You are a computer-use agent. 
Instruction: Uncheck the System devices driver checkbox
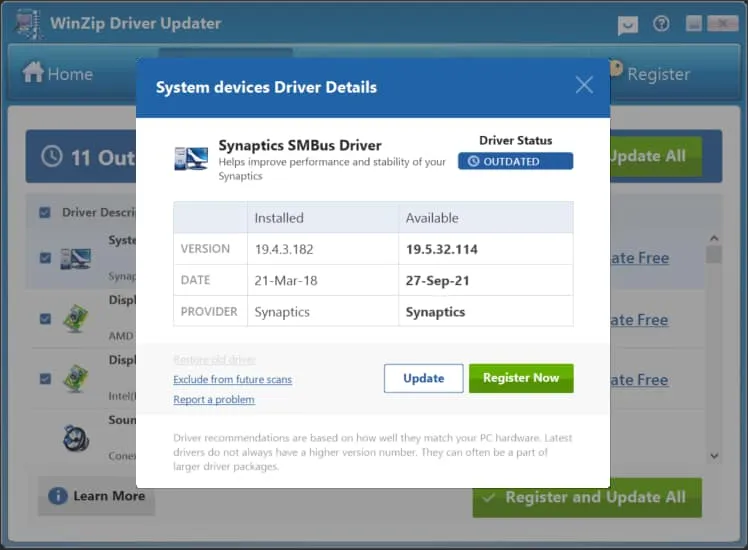(45, 258)
